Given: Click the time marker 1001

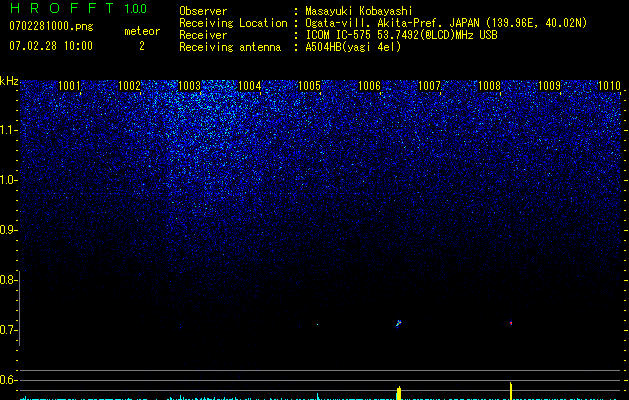Looking at the screenshot, I should point(69,85).
